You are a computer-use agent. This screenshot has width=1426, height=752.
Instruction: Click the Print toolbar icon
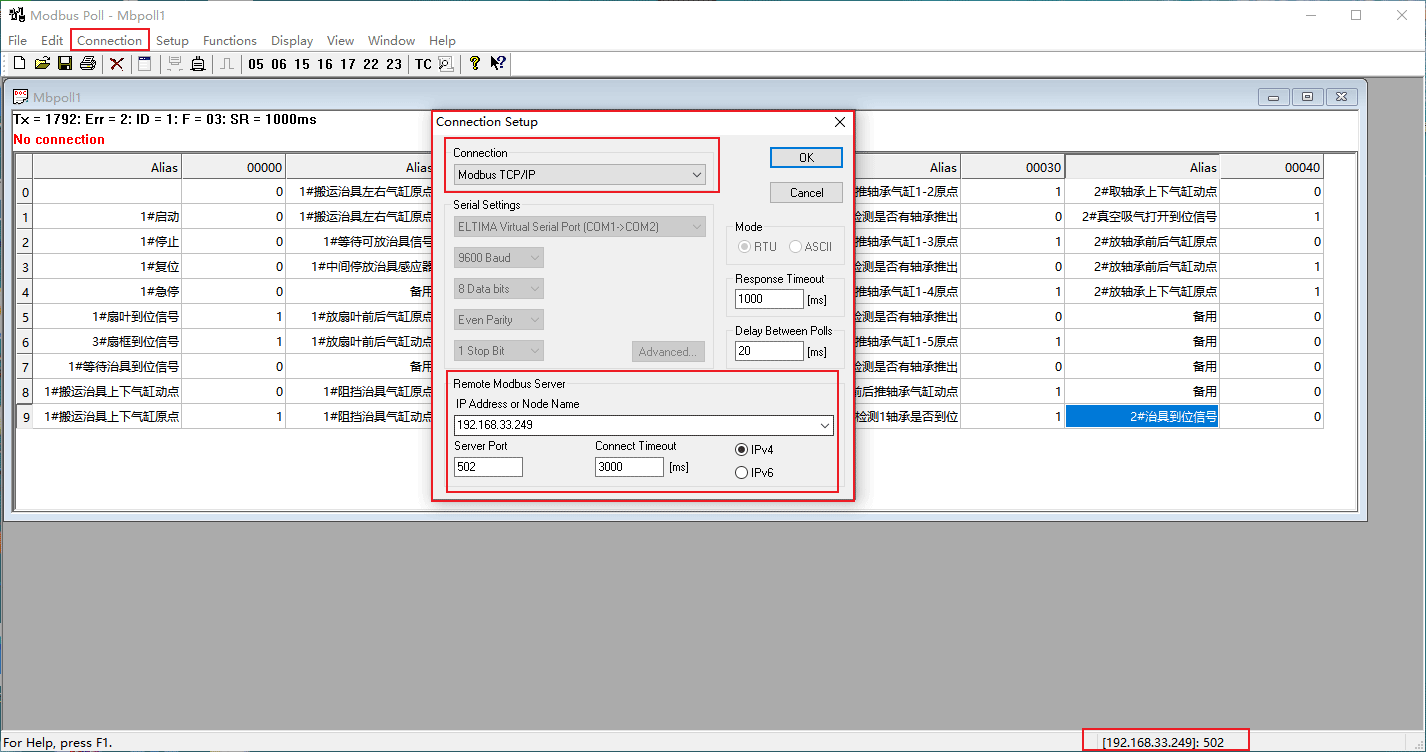(88, 64)
